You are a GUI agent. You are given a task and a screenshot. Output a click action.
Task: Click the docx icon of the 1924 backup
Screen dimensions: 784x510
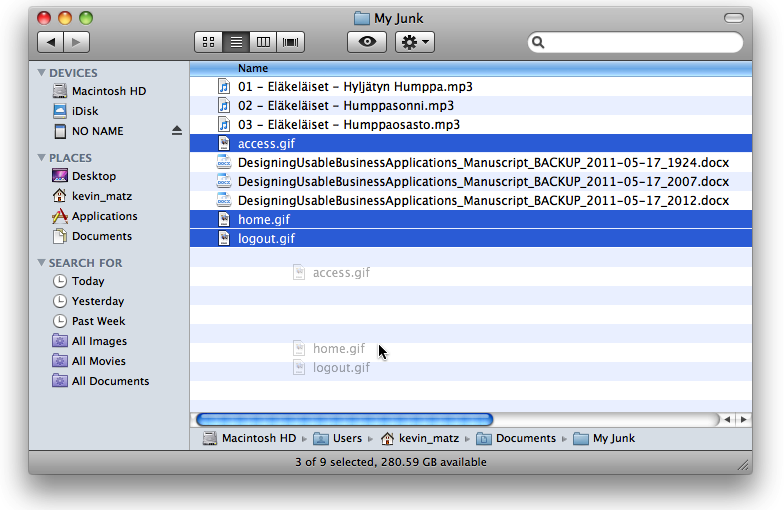coord(224,162)
